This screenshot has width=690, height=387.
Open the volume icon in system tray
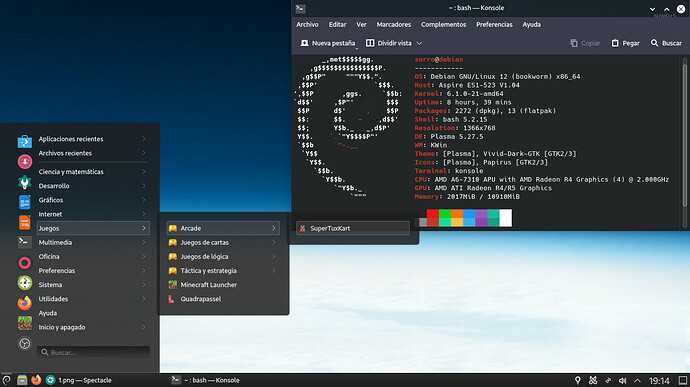pyautogui.click(x=623, y=380)
